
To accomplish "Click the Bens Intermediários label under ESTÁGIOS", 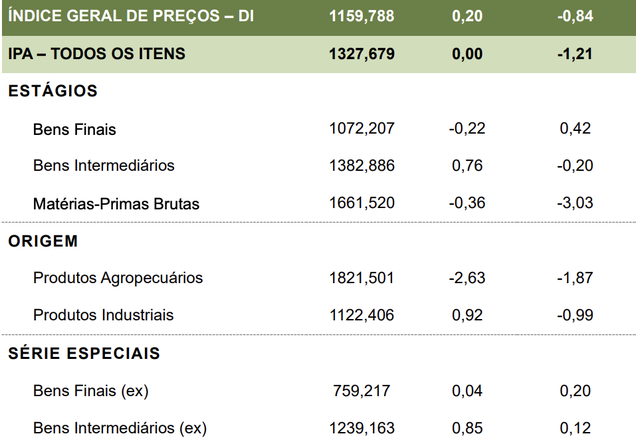I will coord(103,166).
